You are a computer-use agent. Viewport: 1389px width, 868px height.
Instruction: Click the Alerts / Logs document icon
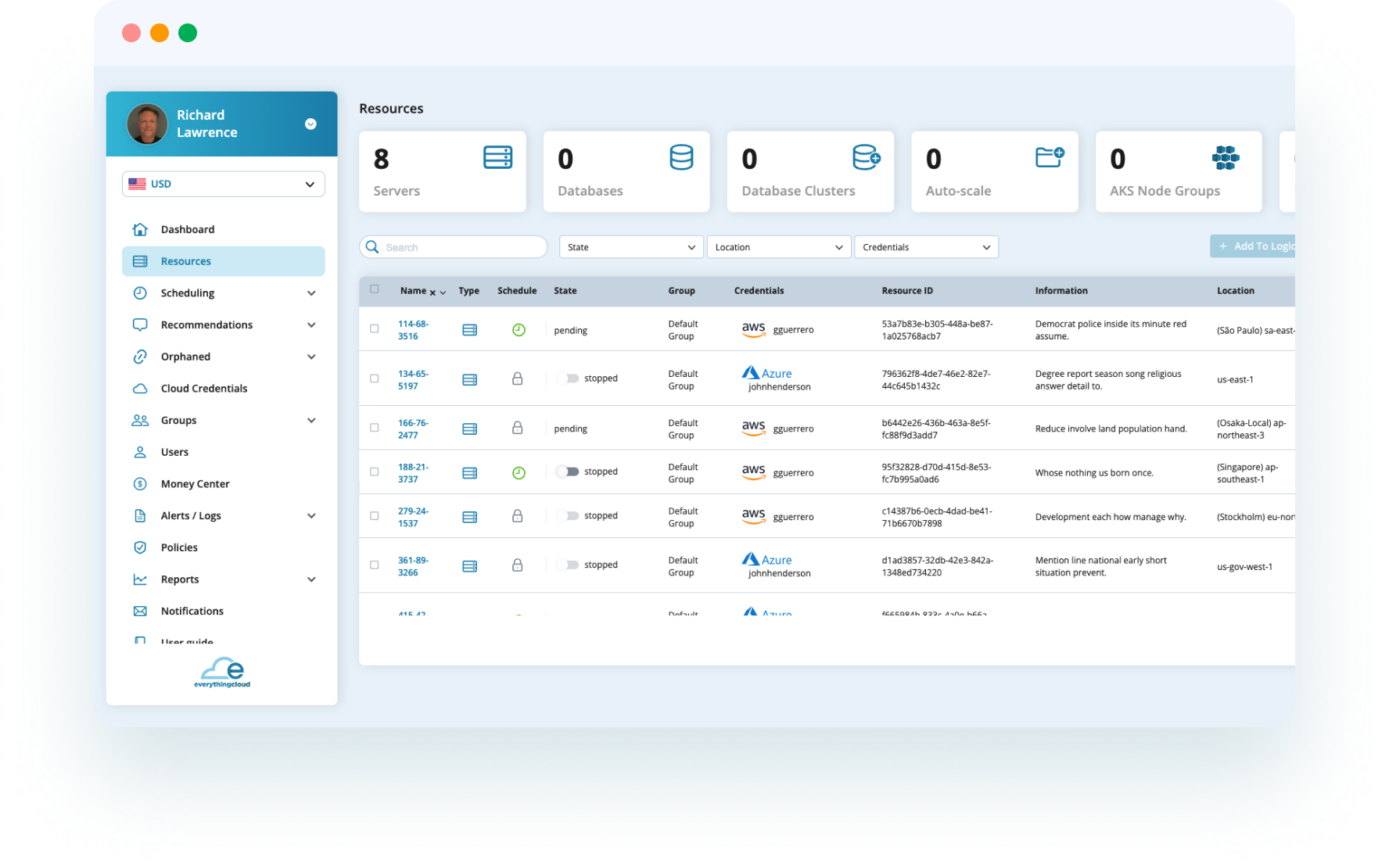pyautogui.click(x=140, y=516)
